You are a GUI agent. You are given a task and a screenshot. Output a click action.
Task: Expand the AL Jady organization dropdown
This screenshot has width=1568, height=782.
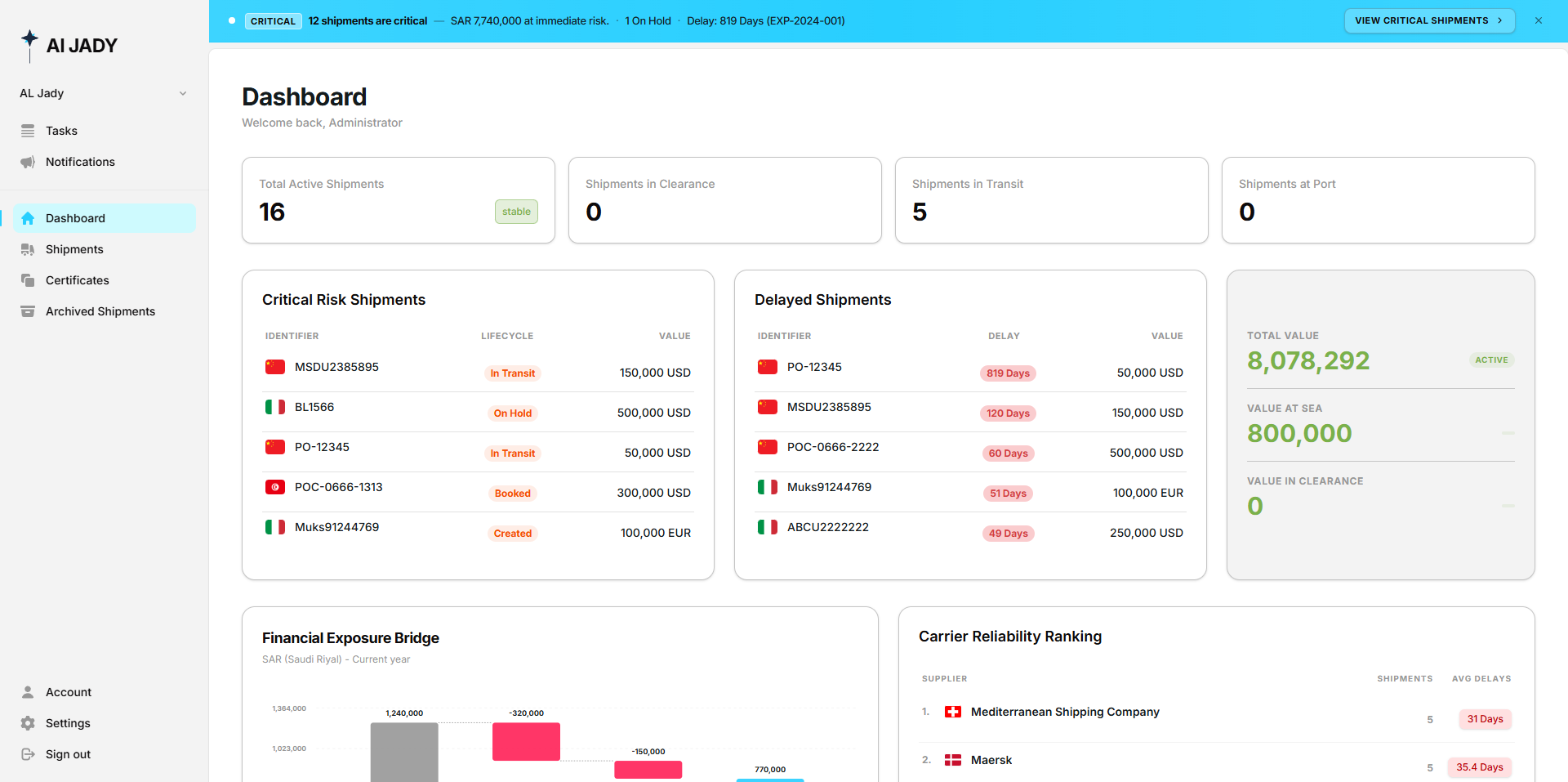pyautogui.click(x=104, y=93)
